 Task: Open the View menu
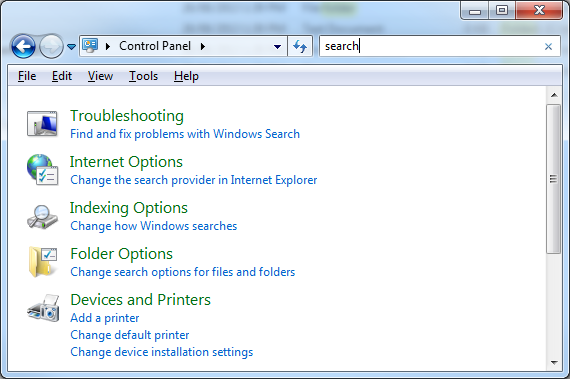[x=100, y=76]
